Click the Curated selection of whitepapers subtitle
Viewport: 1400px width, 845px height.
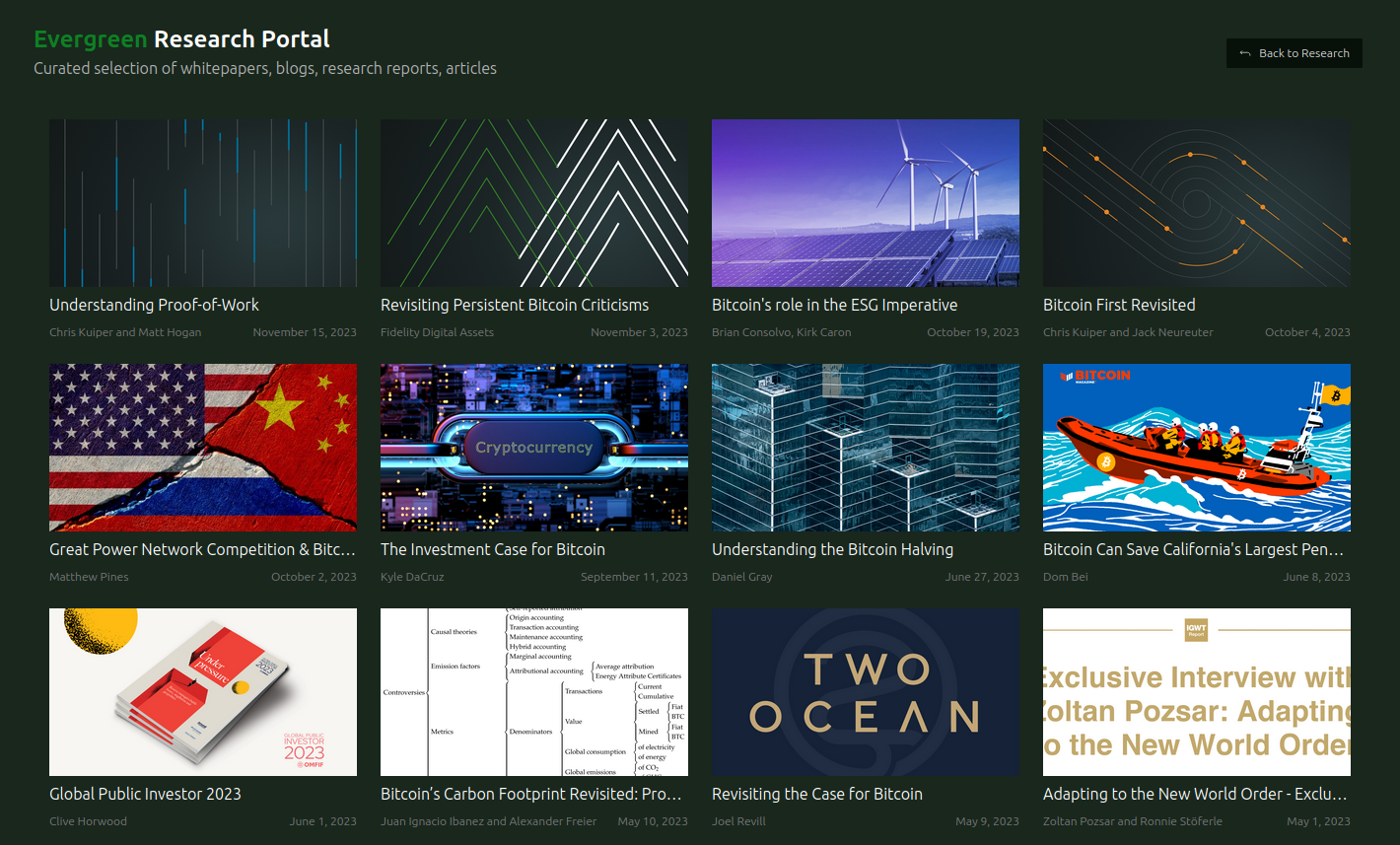[x=265, y=68]
